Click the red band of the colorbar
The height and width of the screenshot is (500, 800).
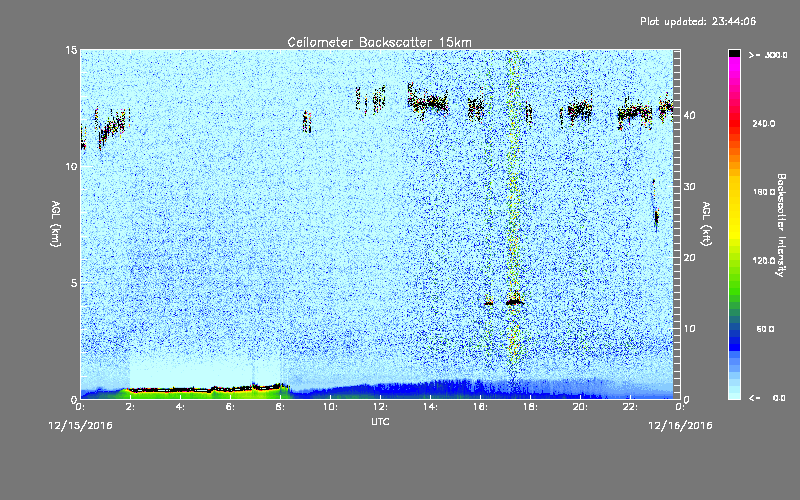tap(734, 125)
